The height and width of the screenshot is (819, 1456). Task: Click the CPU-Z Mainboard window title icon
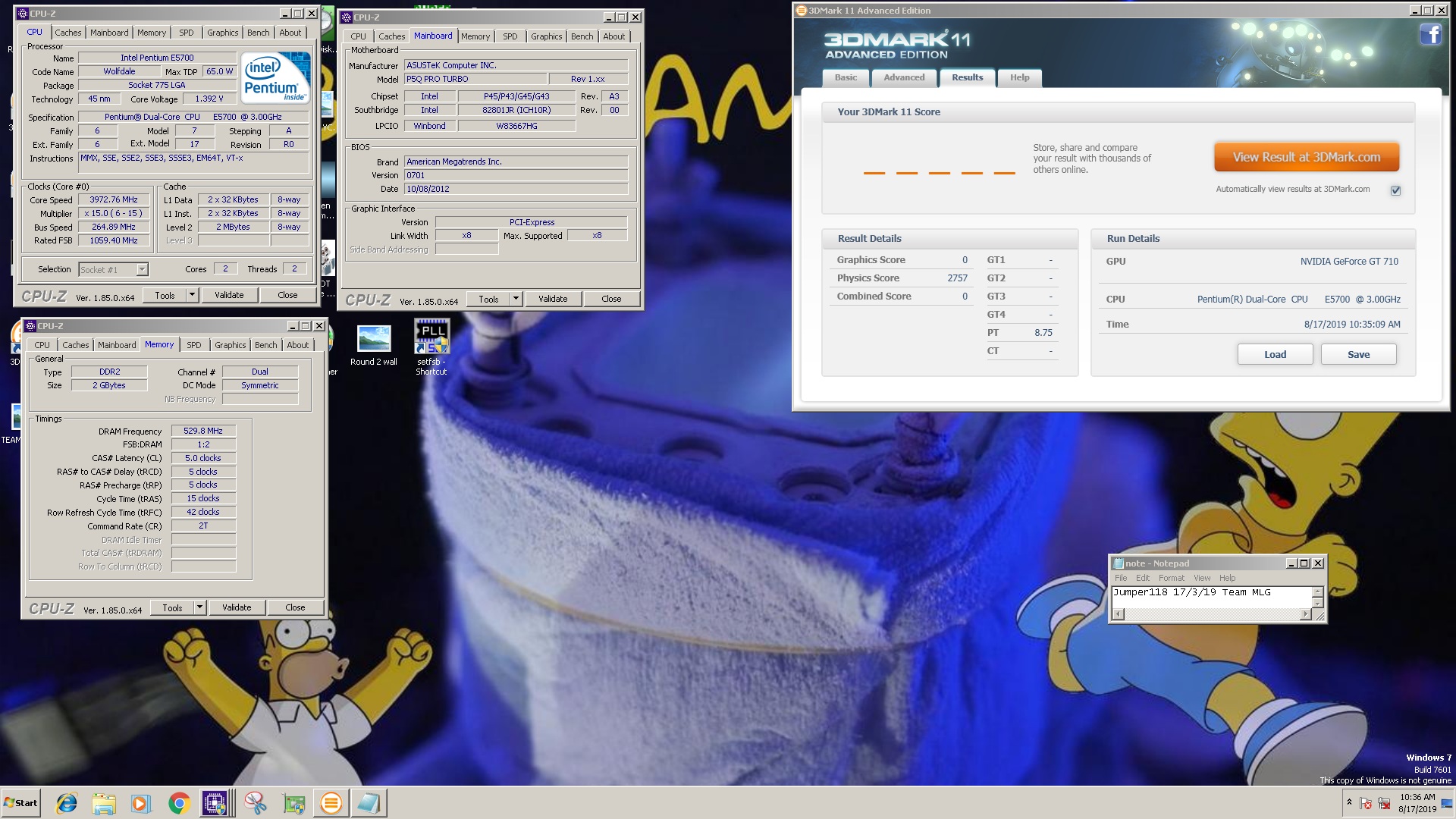coord(347,17)
